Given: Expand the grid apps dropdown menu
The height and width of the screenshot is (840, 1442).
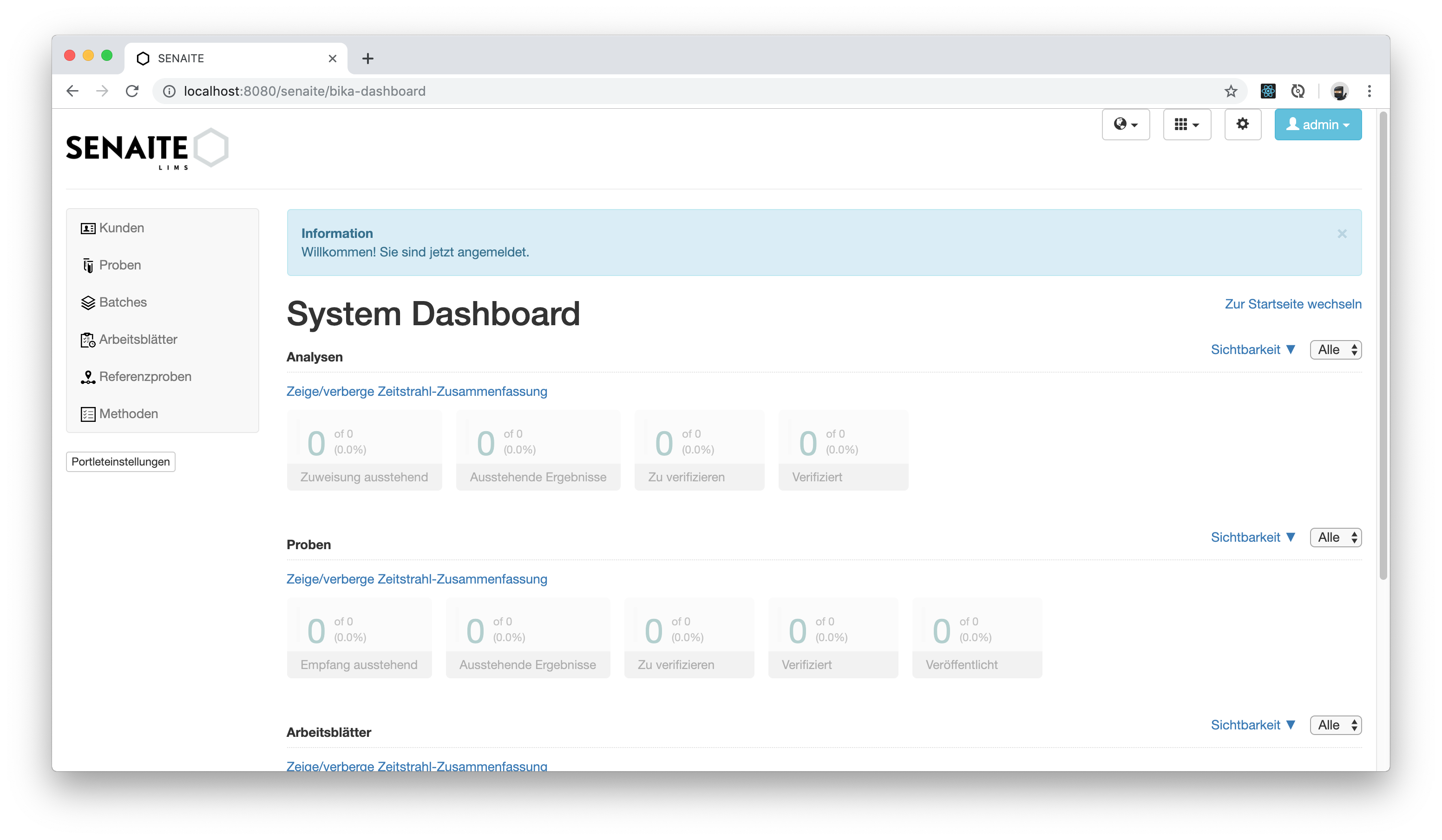Looking at the screenshot, I should click(1187, 124).
